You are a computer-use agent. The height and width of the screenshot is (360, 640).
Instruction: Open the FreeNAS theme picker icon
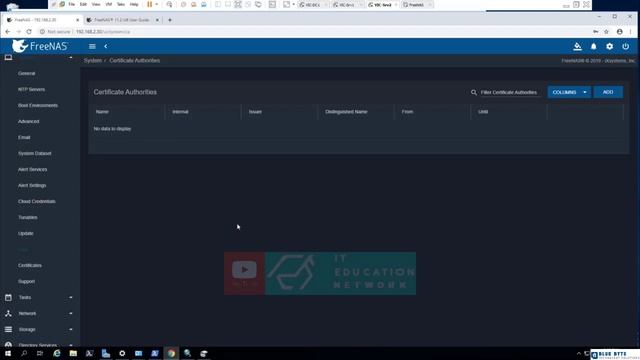click(x=577, y=47)
